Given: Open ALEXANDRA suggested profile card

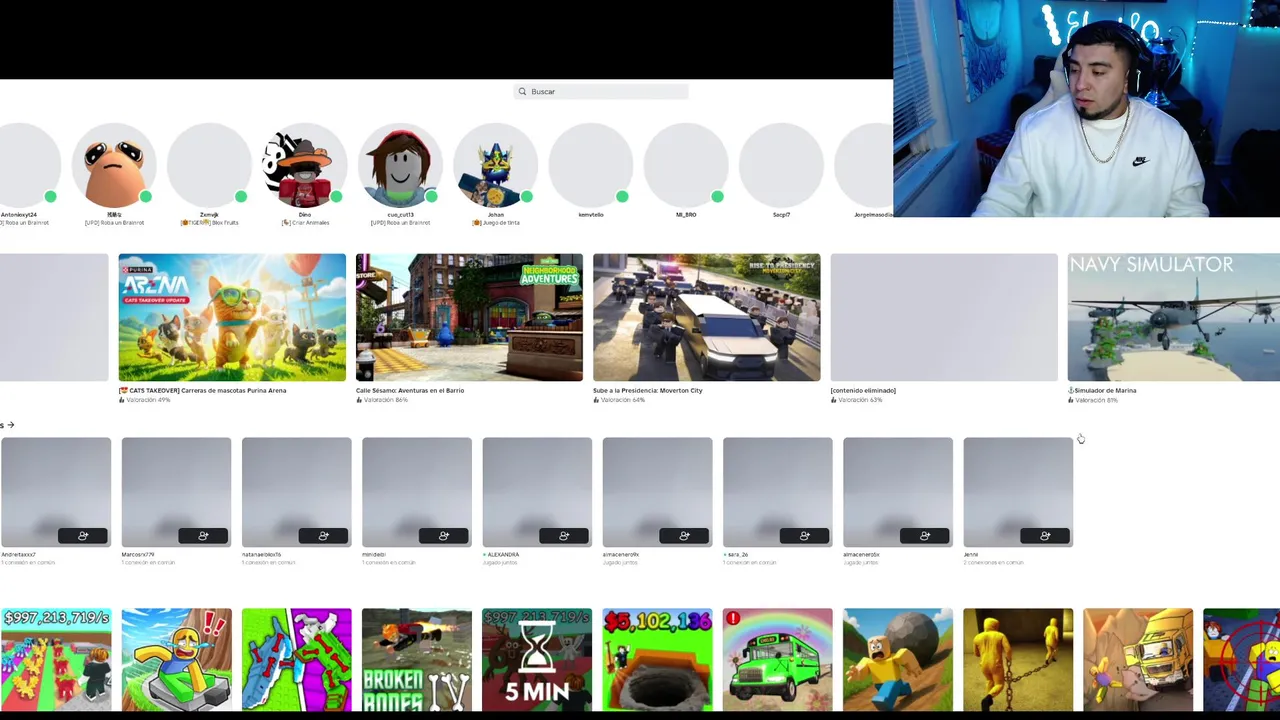Looking at the screenshot, I should coord(537,492).
